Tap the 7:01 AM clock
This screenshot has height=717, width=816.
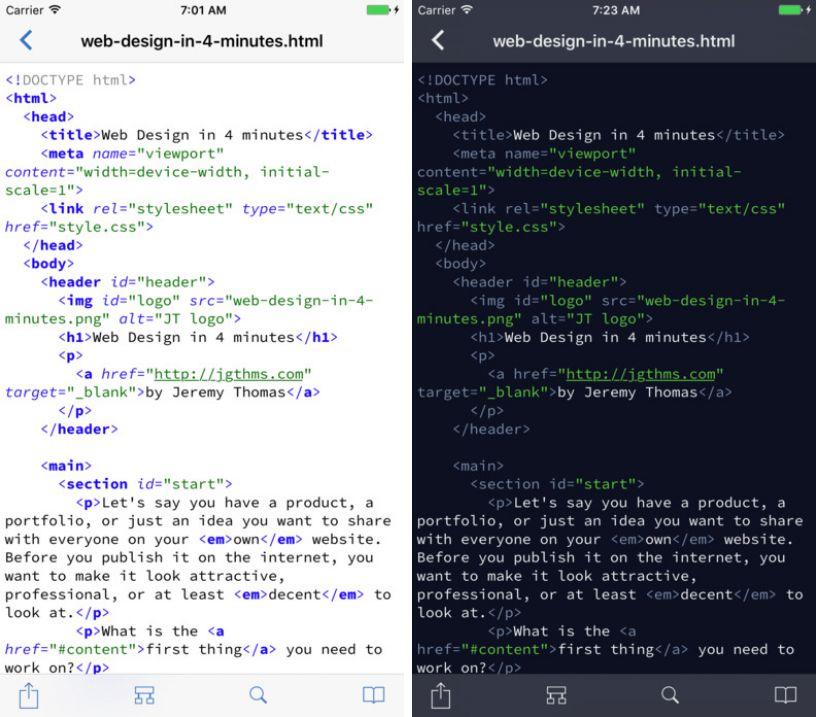click(203, 10)
